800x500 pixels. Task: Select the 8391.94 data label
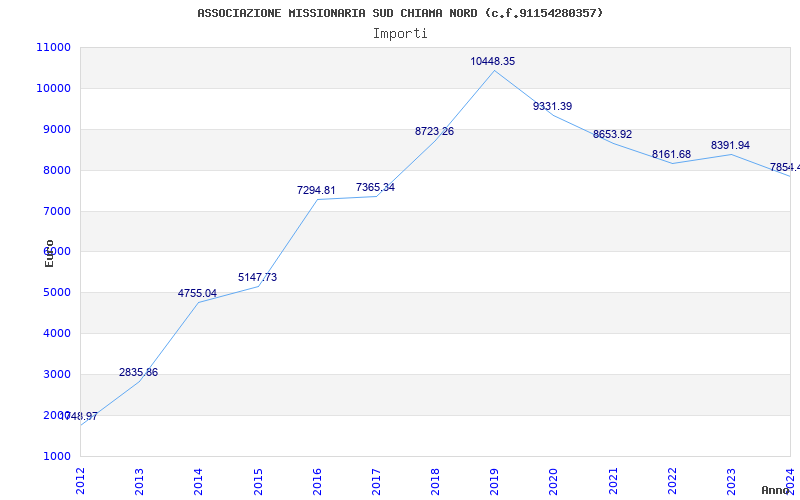[730, 145]
